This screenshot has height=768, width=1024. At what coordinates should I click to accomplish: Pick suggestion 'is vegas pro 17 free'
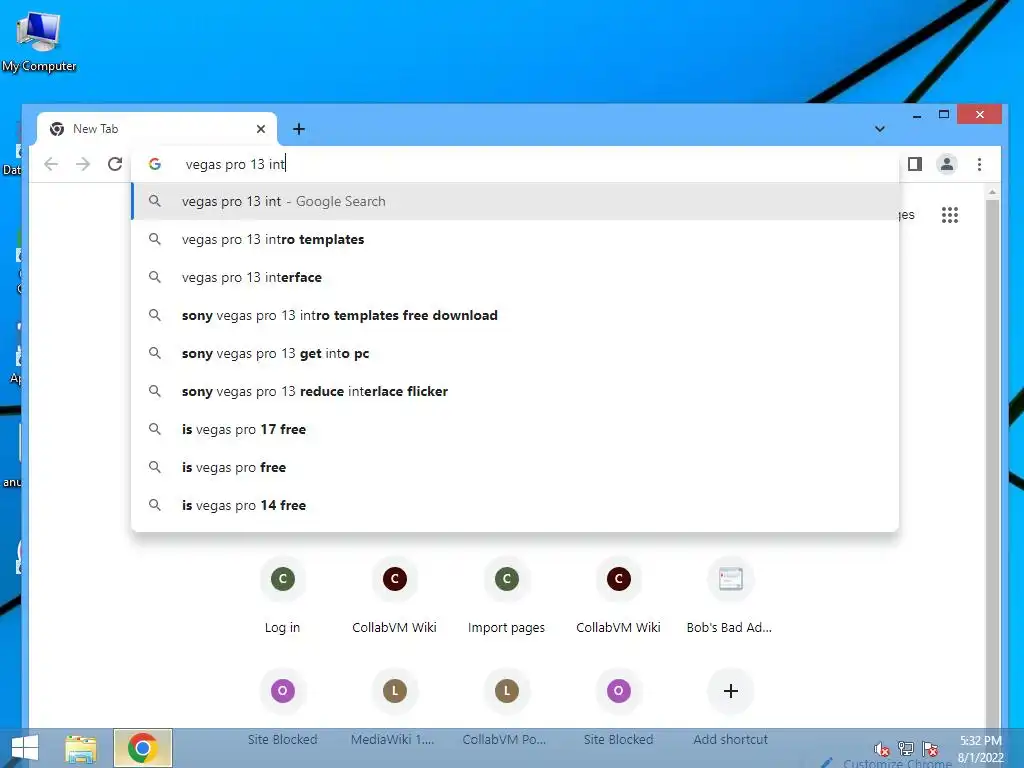[515, 429]
